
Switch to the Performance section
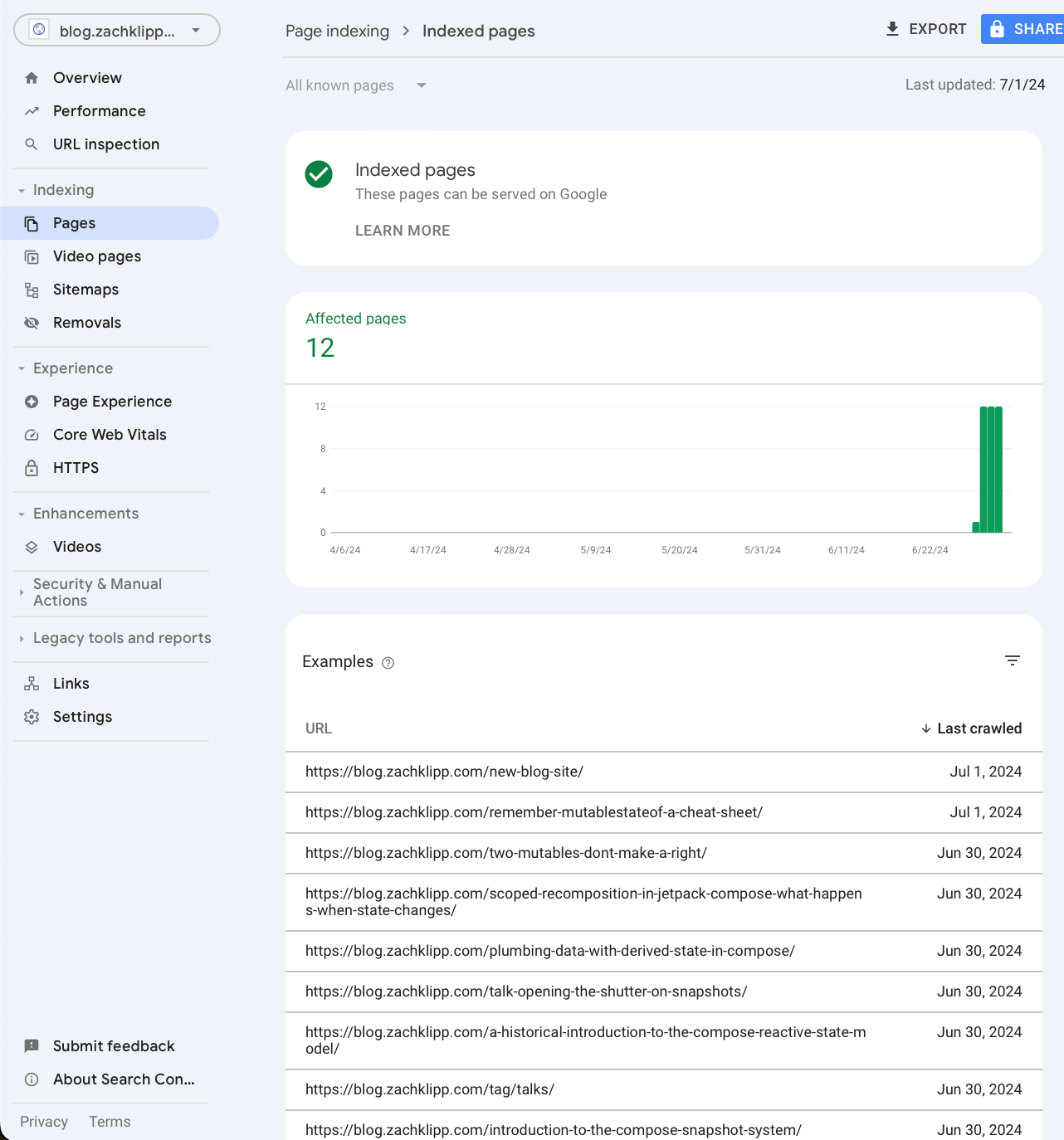pos(99,110)
